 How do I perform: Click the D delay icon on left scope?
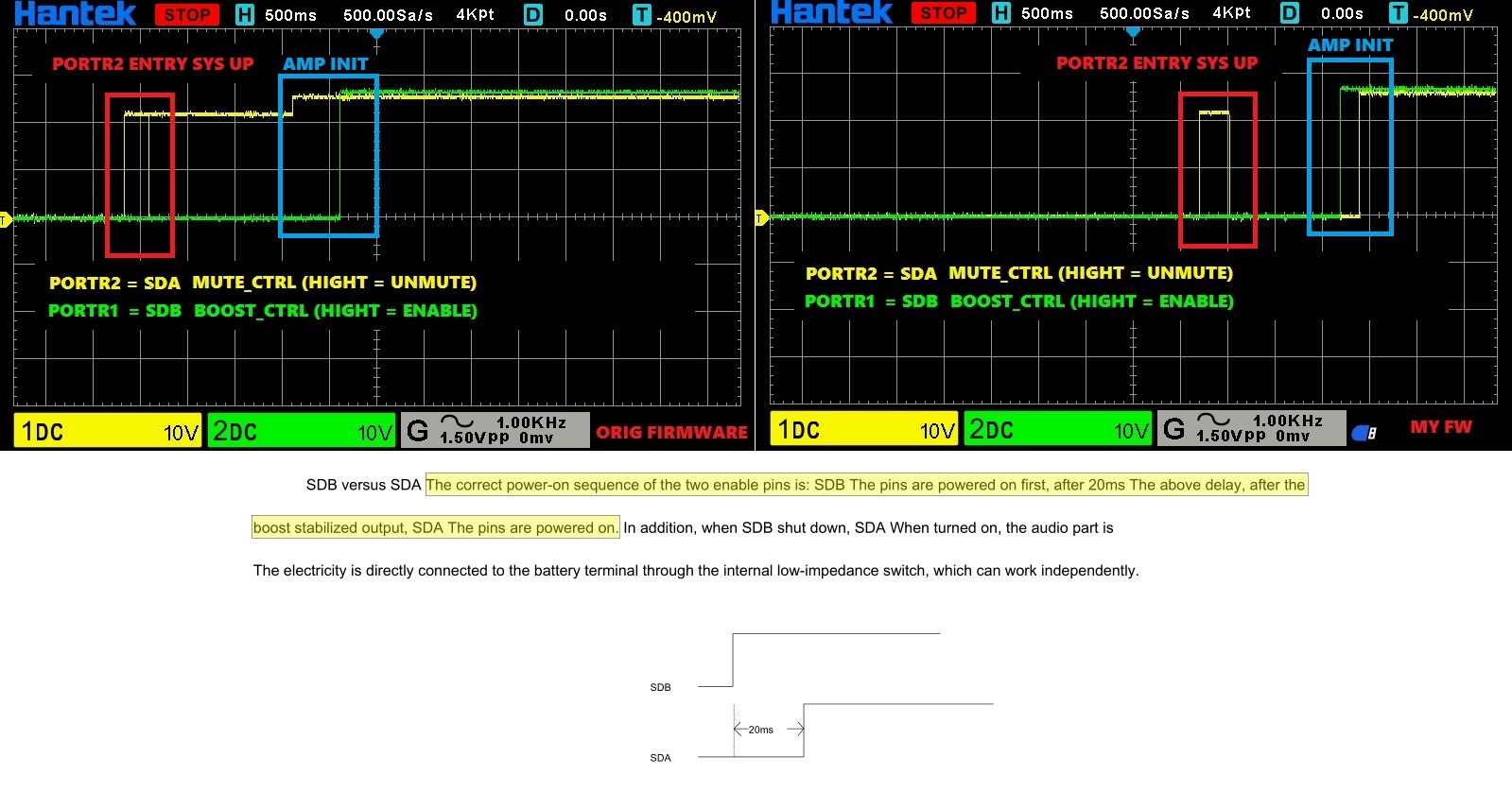click(x=533, y=15)
